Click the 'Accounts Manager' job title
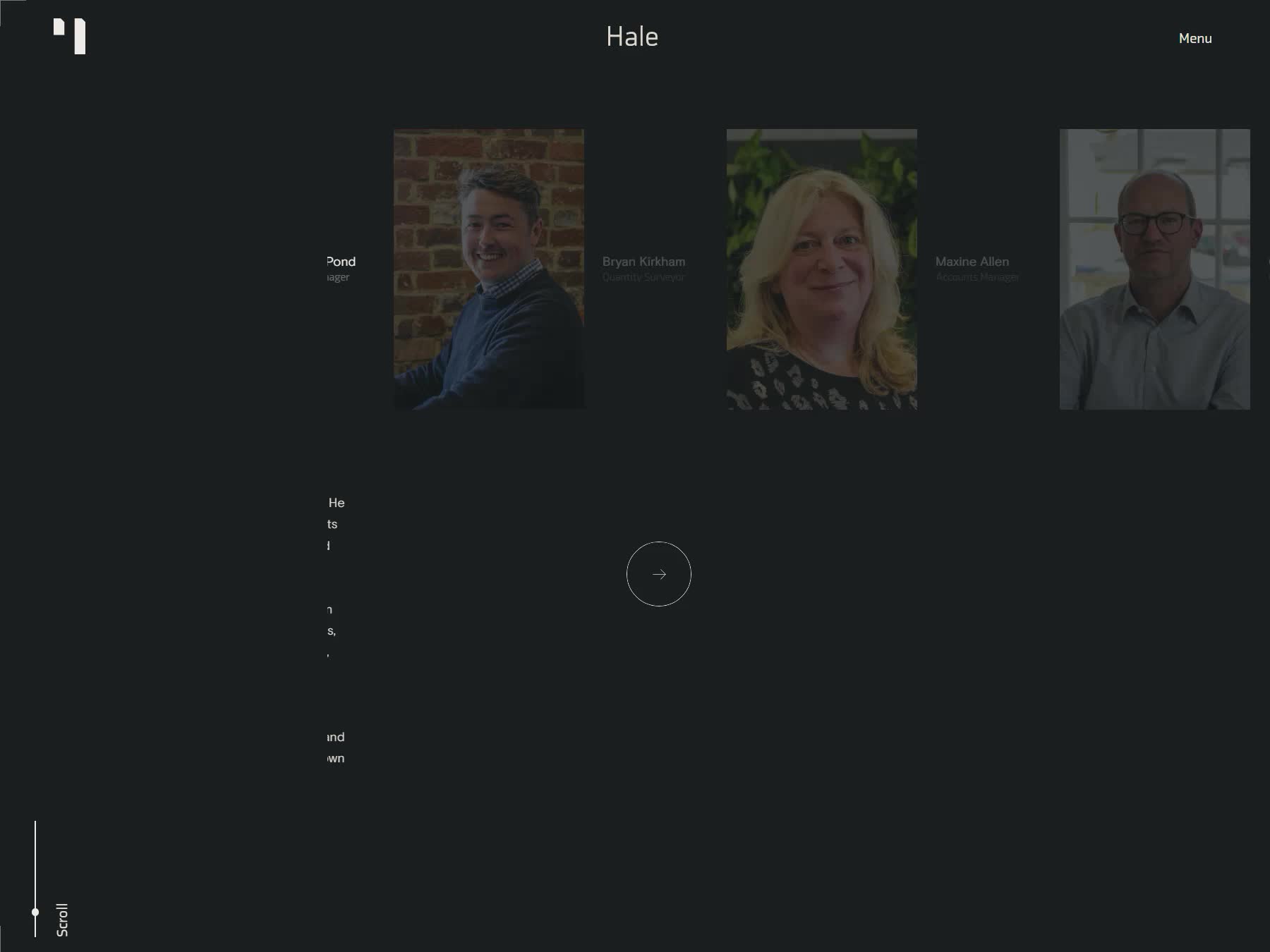The height and width of the screenshot is (952, 1270). tap(977, 276)
